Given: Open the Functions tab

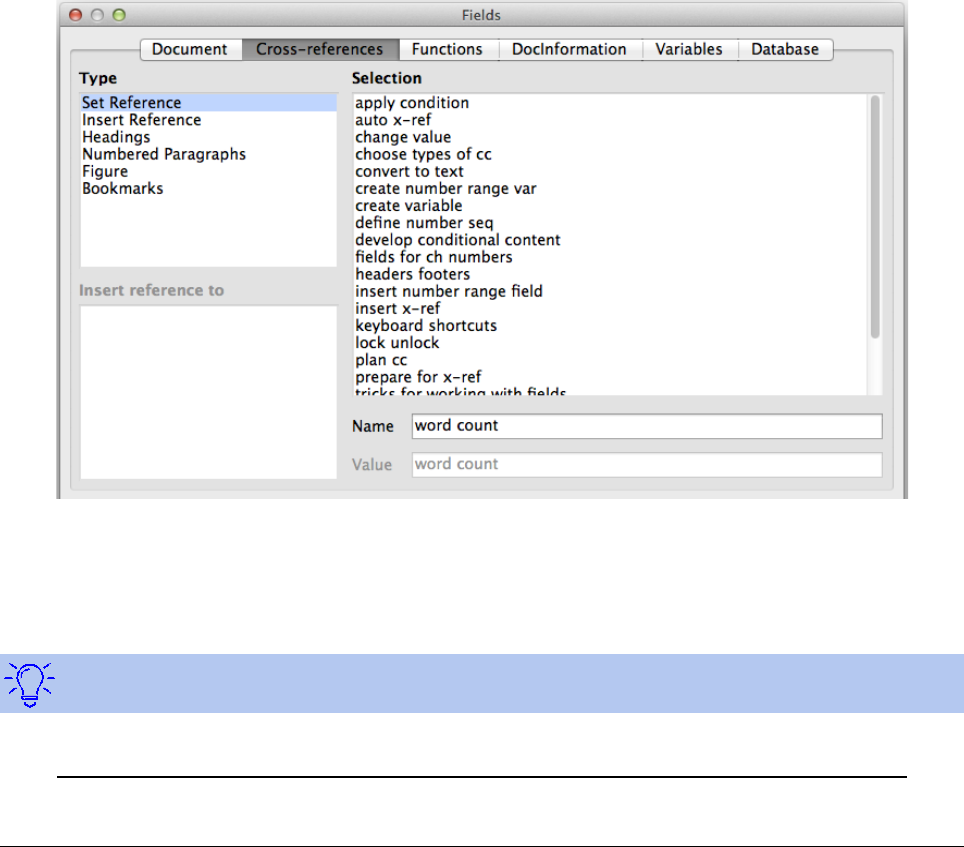Looking at the screenshot, I should 448,49.
